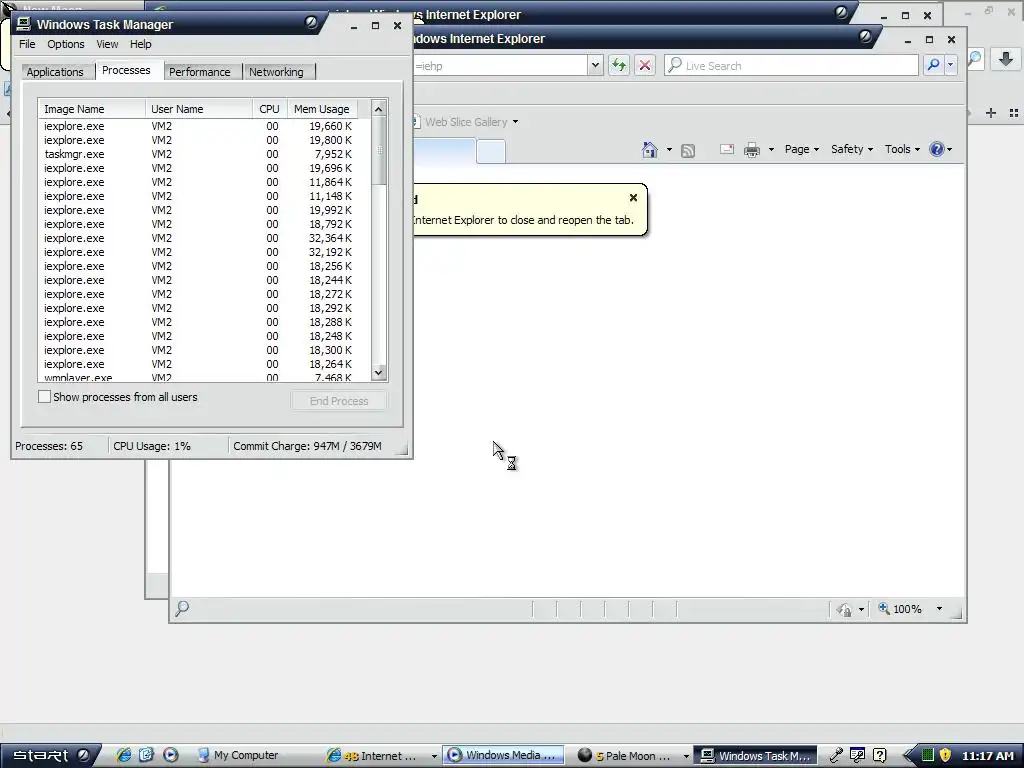Open the Safety dropdown menu

click(x=852, y=150)
